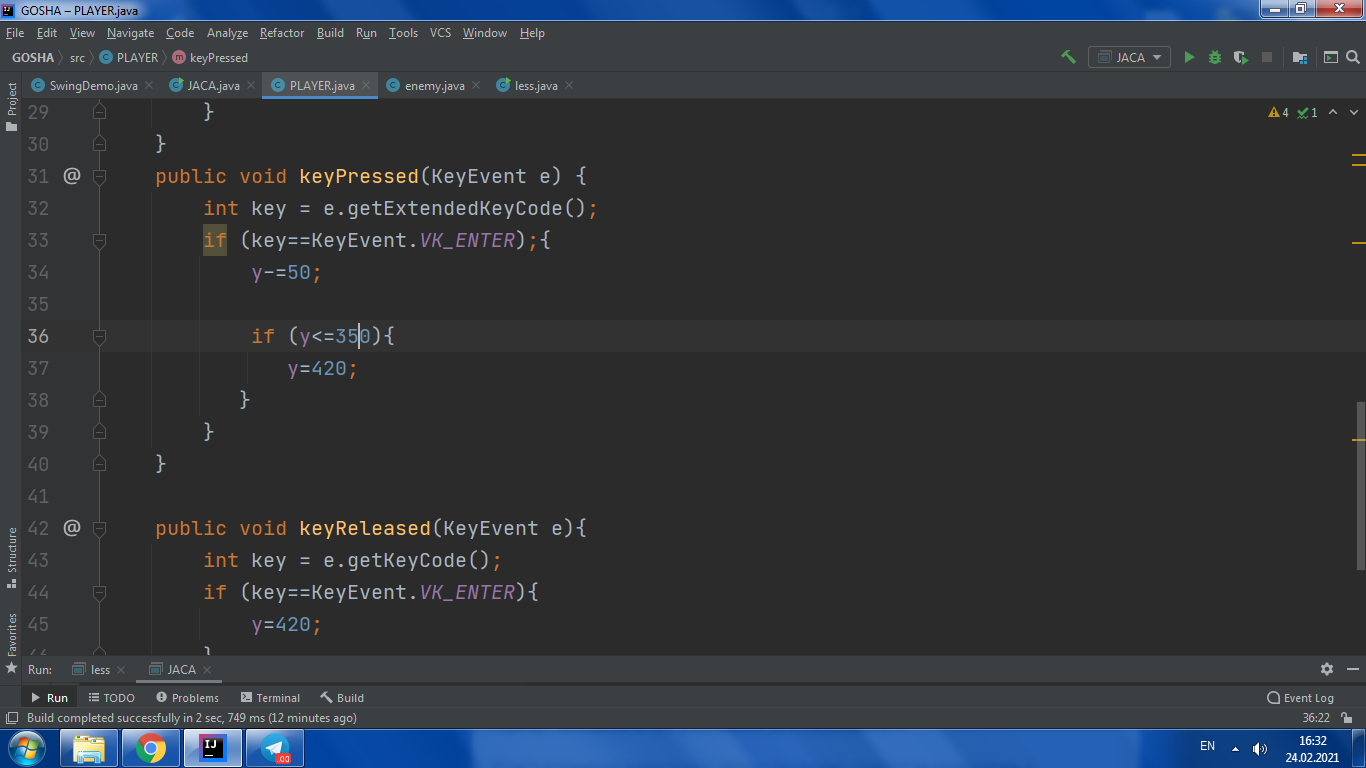This screenshot has height=768, width=1366.
Task: Open the File menu
Action: point(14,33)
